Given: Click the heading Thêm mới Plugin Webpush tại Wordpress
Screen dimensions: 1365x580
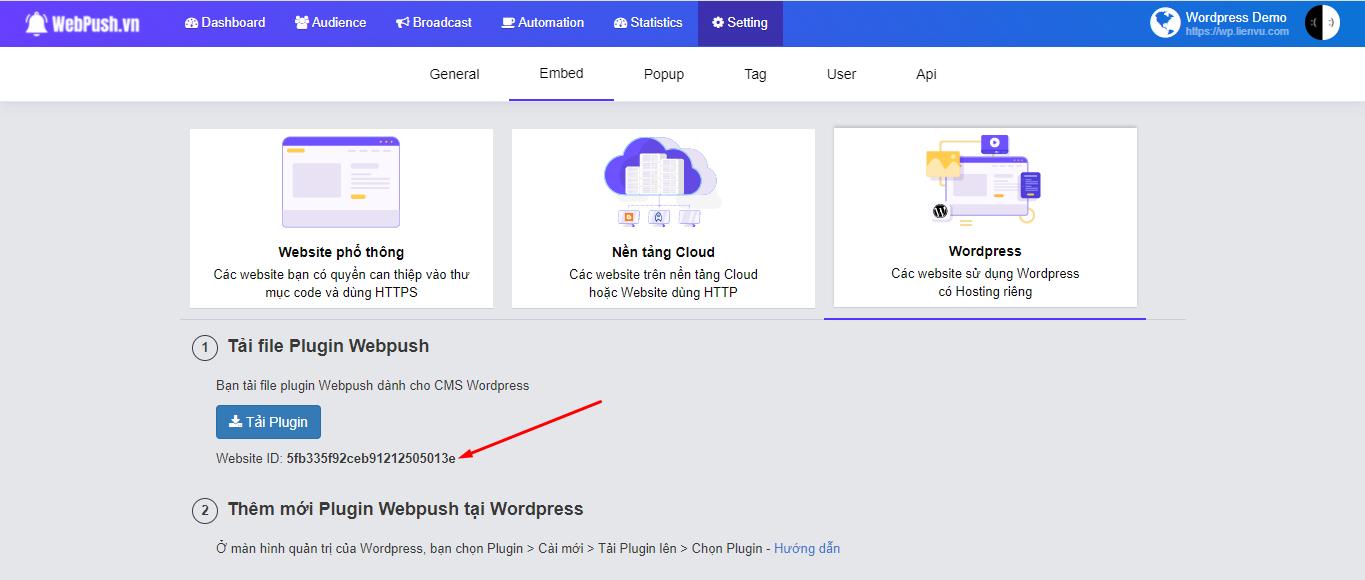Looking at the screenshot, I should click(405, 509).
